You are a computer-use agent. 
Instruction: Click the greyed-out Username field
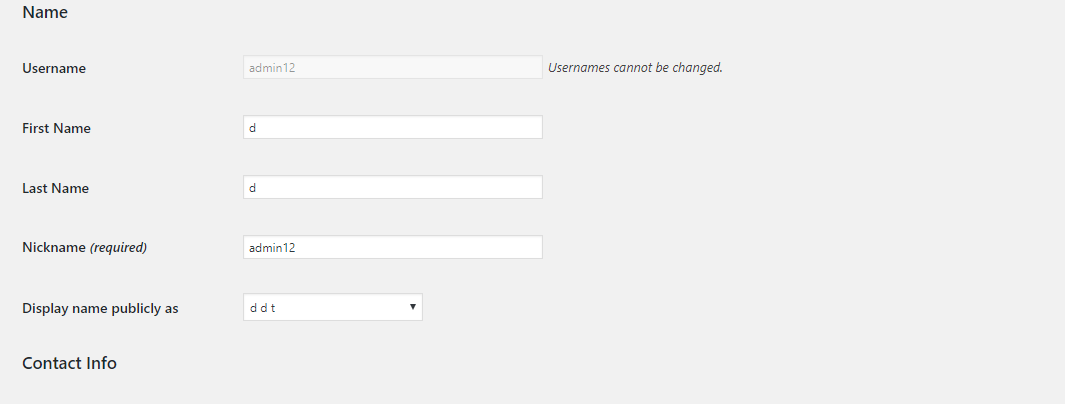(x=392, y=68)
